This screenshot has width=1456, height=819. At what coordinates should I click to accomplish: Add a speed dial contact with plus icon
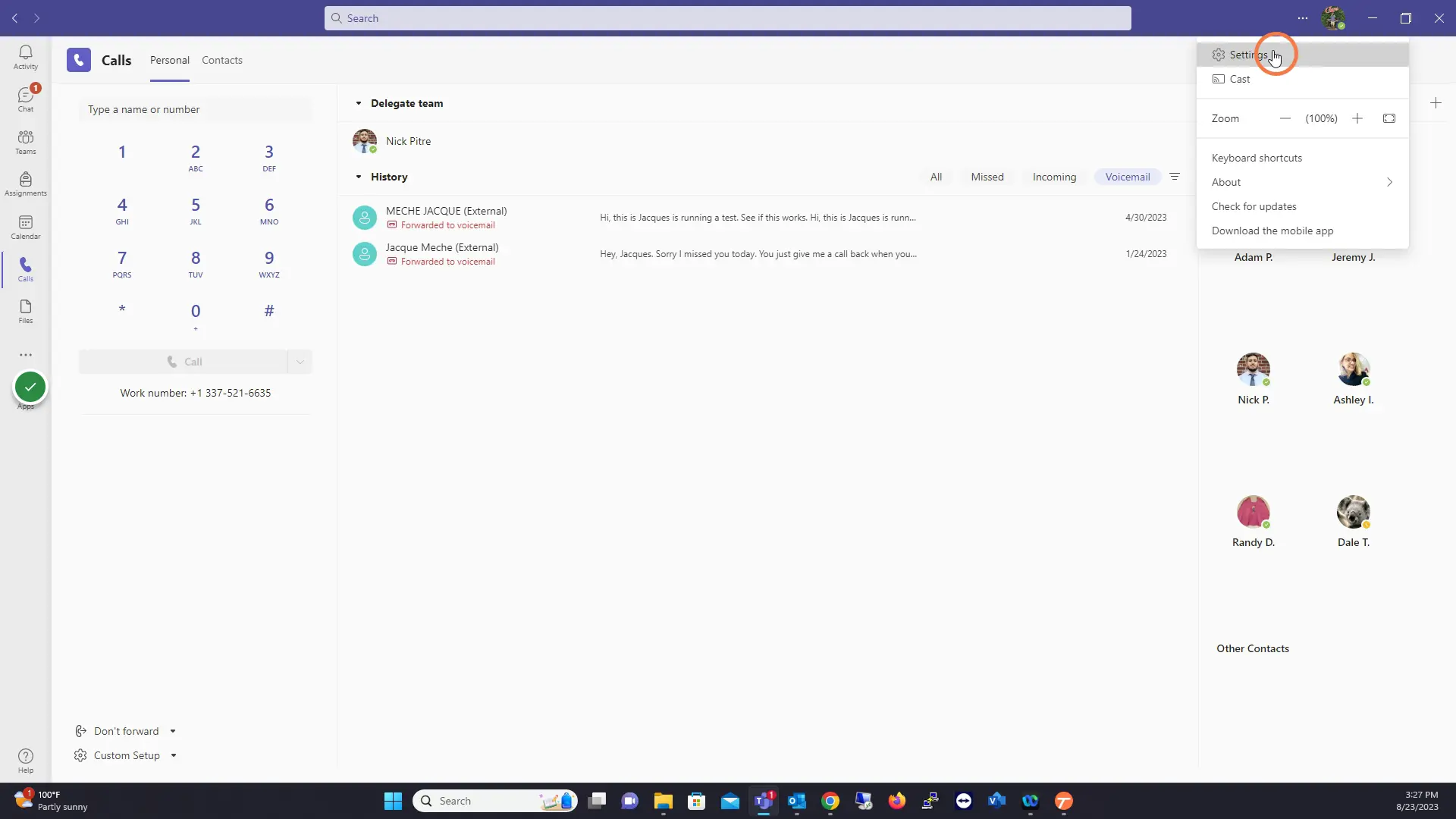(1436, 103)
